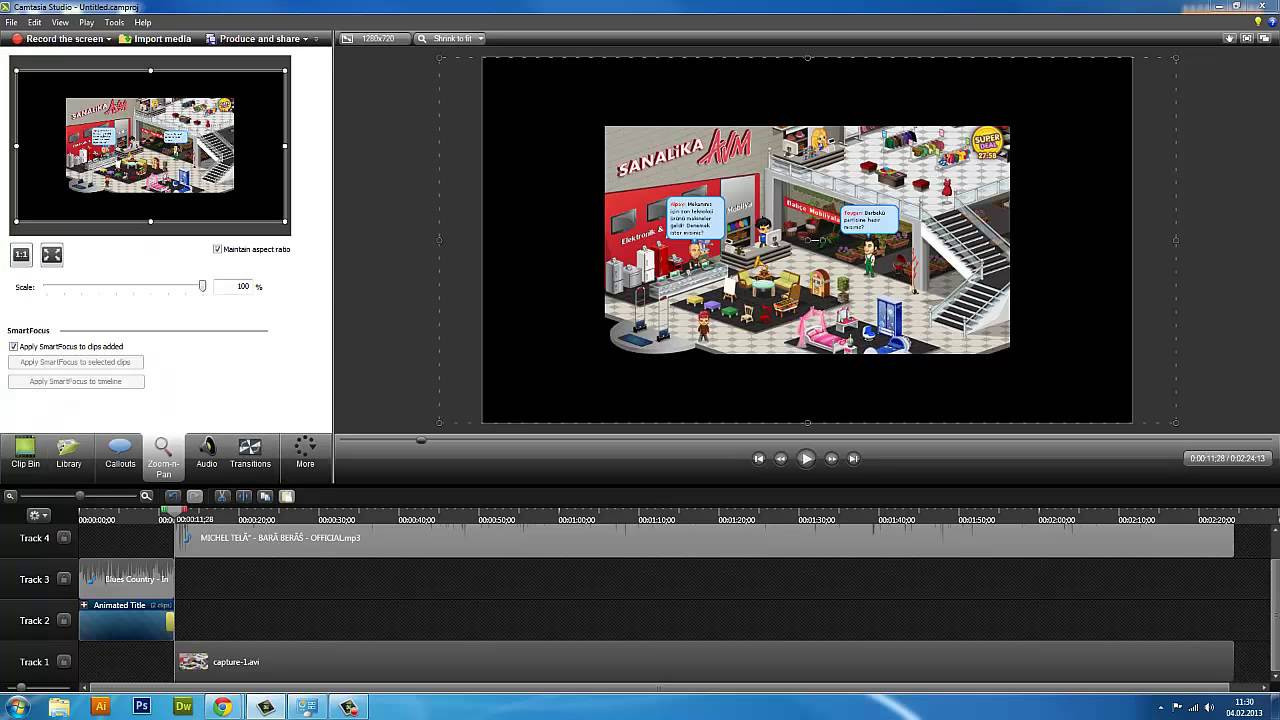Zoom in the timeline with the magnifier icon
1280x720 pixels.
click(146, 496)
